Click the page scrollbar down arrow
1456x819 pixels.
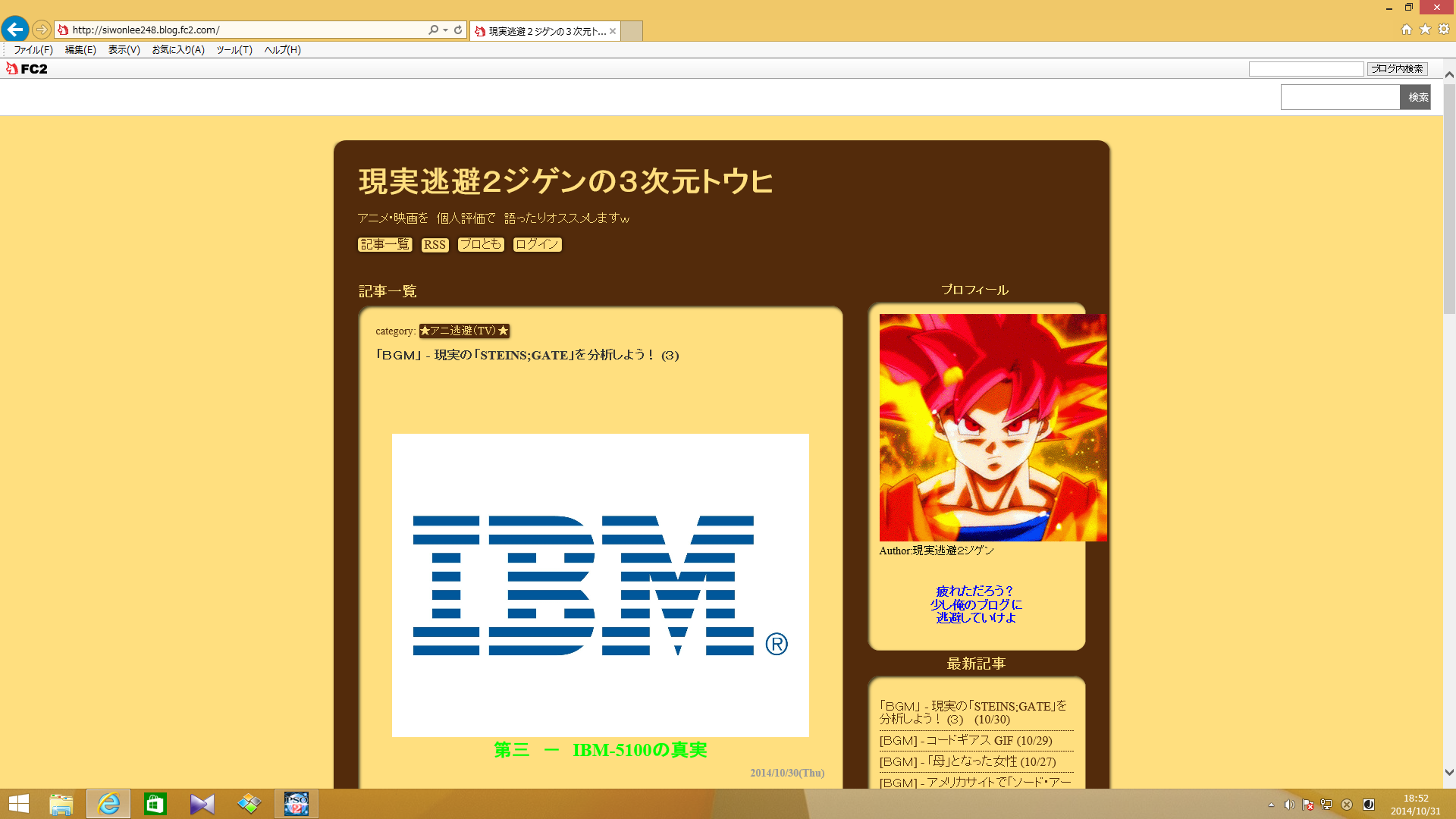coord(1449,773)
